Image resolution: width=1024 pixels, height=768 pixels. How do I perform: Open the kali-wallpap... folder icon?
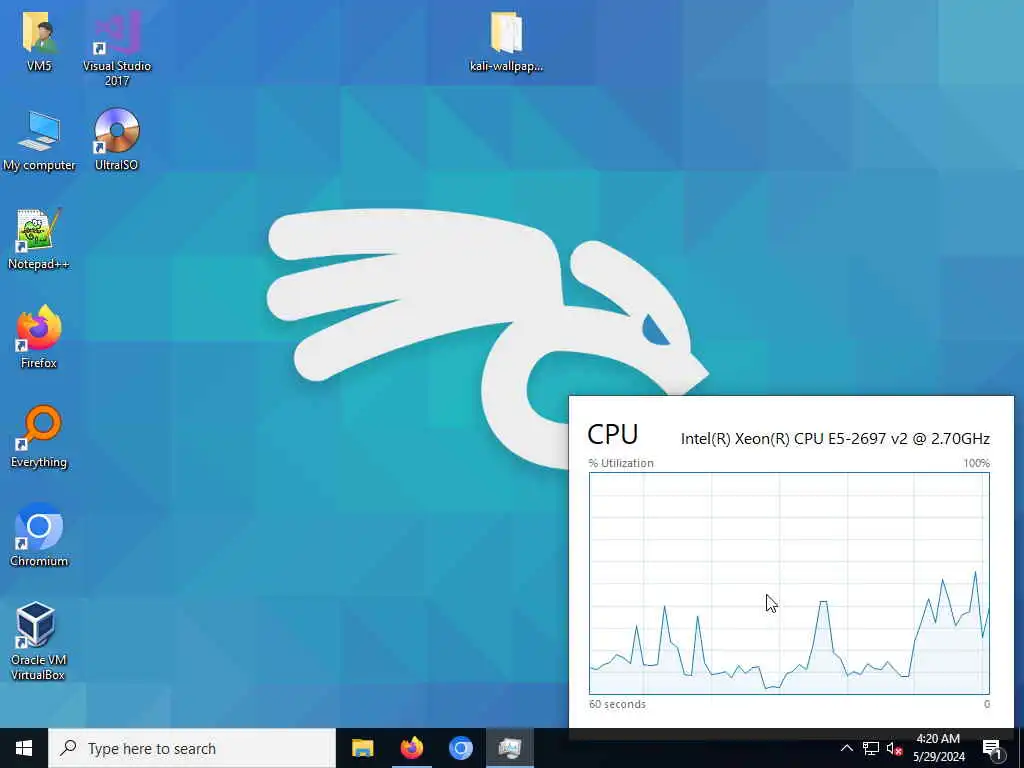506,40
